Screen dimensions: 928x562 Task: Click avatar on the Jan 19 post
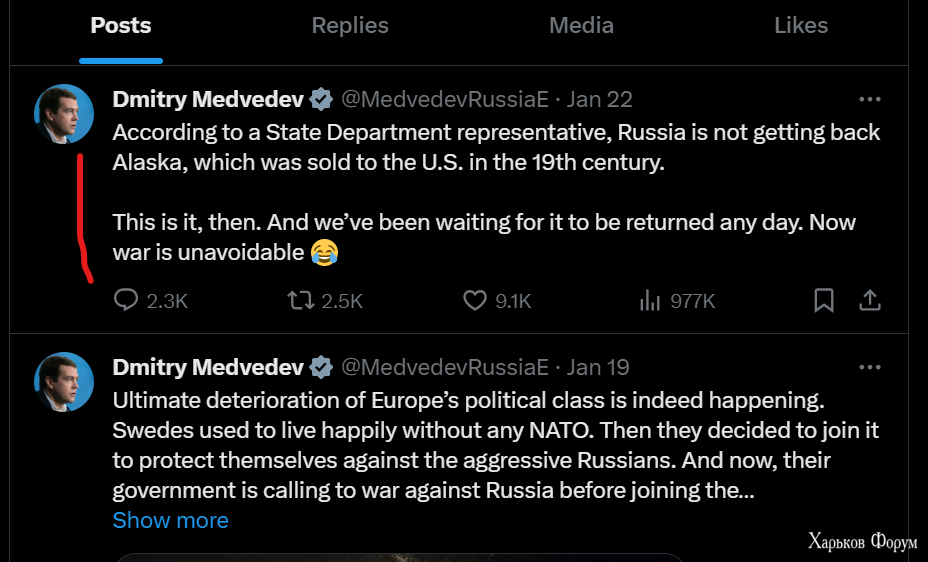64,382
